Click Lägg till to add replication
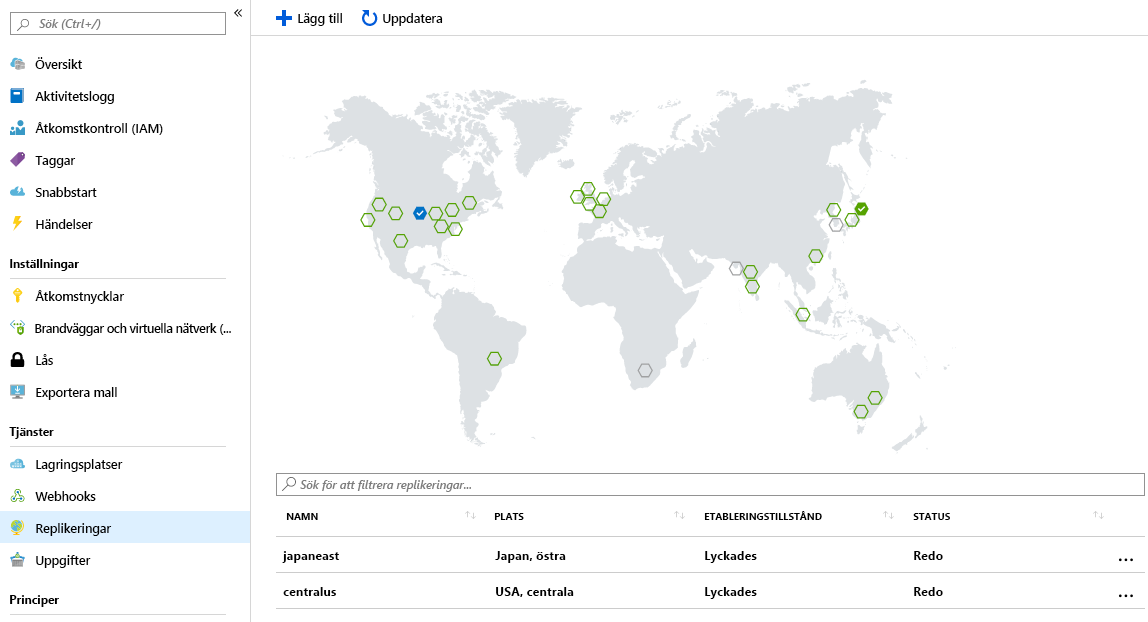The image size is (1148, 622). click(309, 18)
